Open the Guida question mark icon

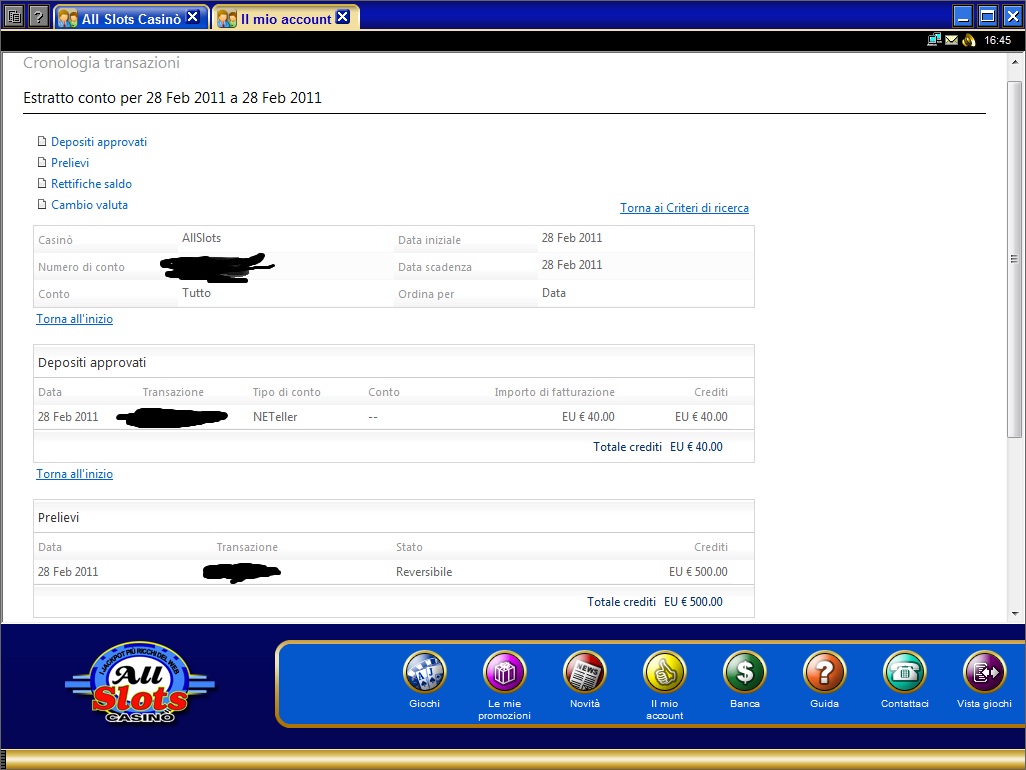click(x=824, y=672)
